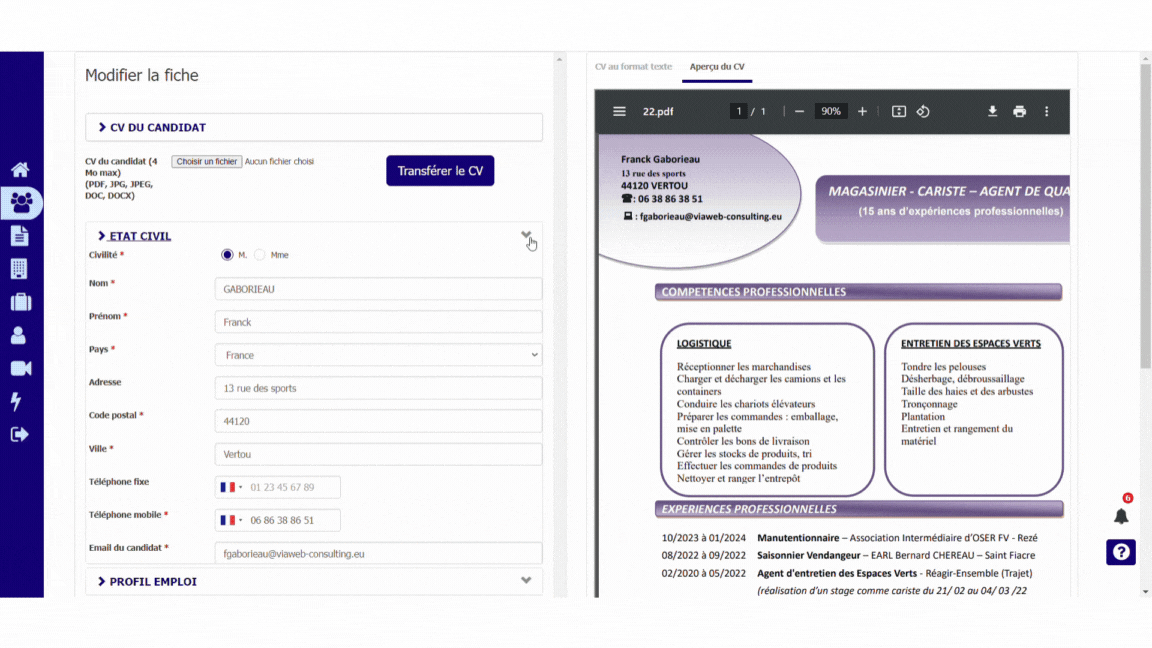Click the Adresse input field
Screen dimensions: 1152x648
378,388
